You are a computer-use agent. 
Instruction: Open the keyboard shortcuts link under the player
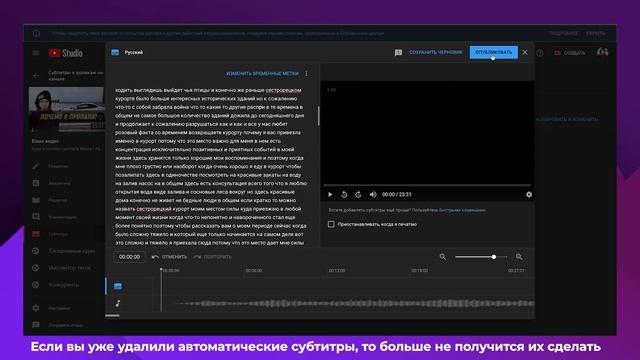[462, 210]
